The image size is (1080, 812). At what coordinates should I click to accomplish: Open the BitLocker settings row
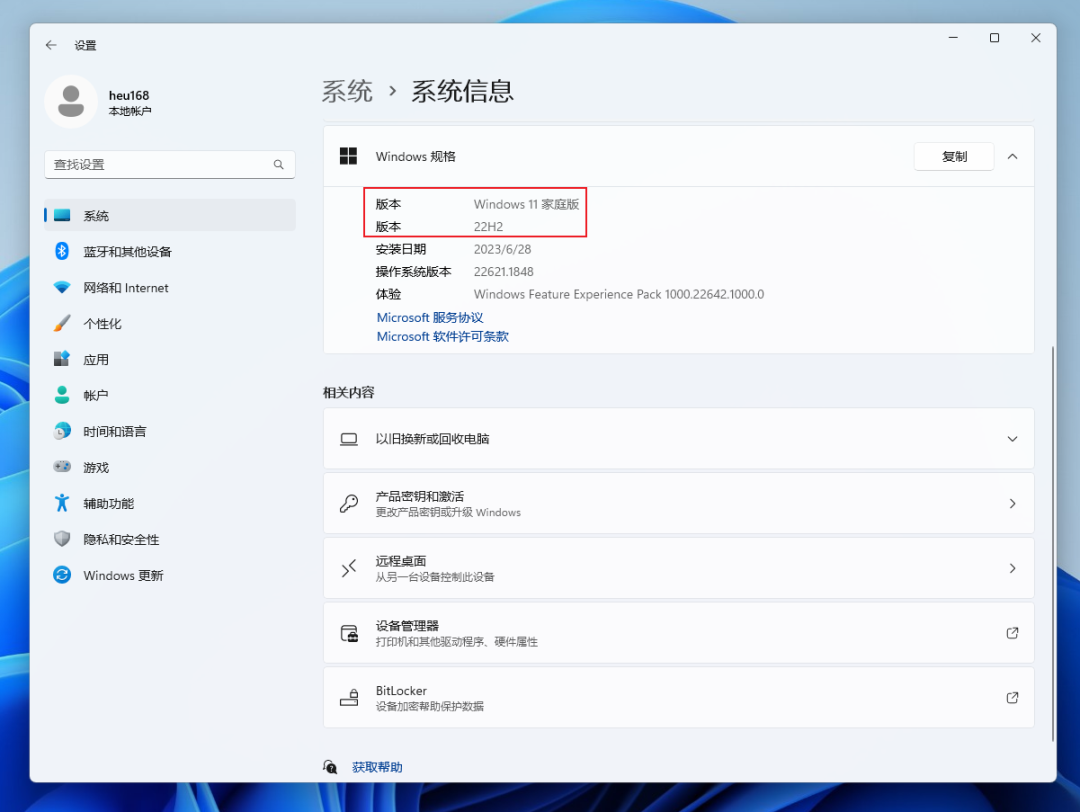click(x=678, y=698)
